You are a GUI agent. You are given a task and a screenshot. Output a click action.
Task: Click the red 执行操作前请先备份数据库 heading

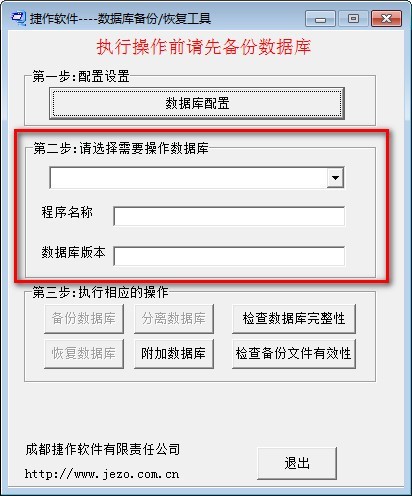click(x=204, y=47)
